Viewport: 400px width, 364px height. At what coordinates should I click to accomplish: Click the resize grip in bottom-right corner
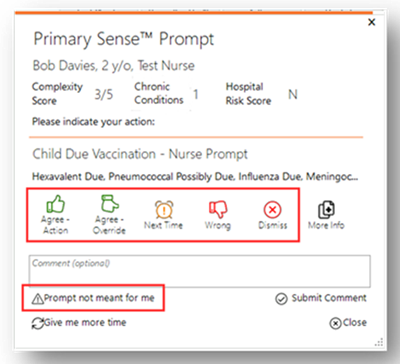click(x=379, y=342)
